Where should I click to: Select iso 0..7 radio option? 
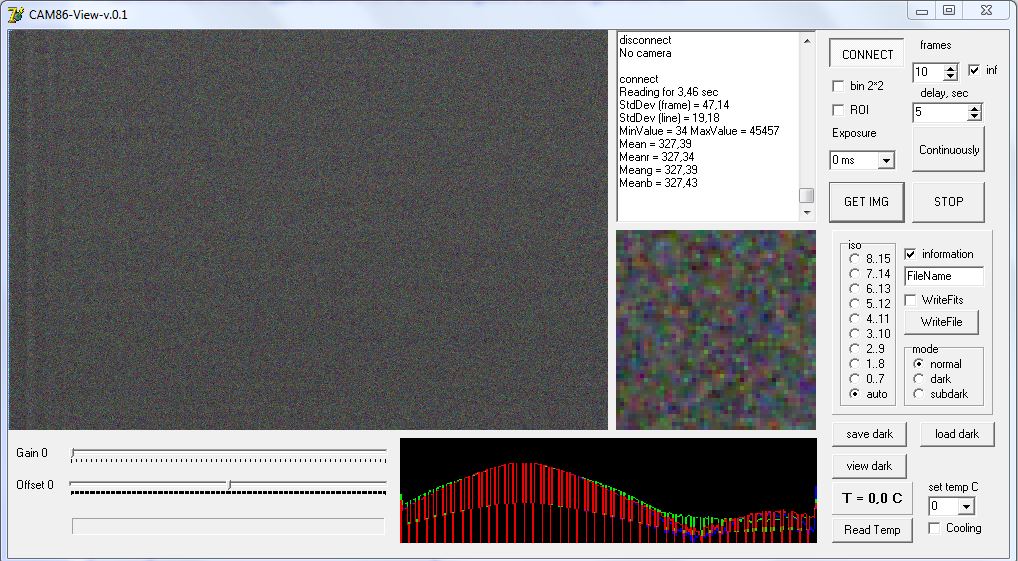click(854, 379)
